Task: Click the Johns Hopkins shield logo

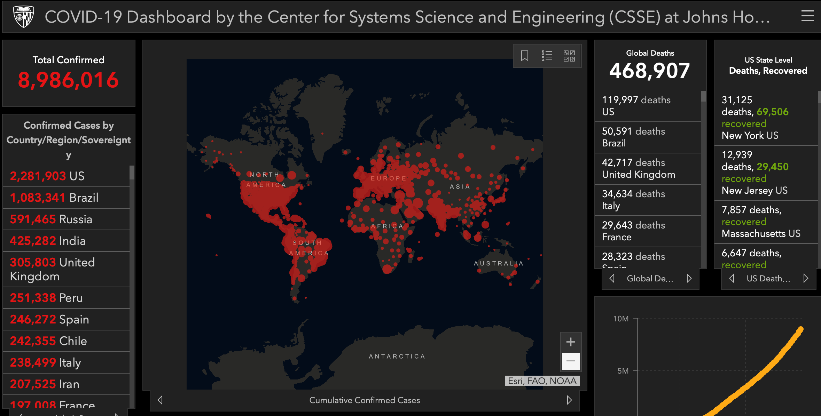Action: (23, 17)
